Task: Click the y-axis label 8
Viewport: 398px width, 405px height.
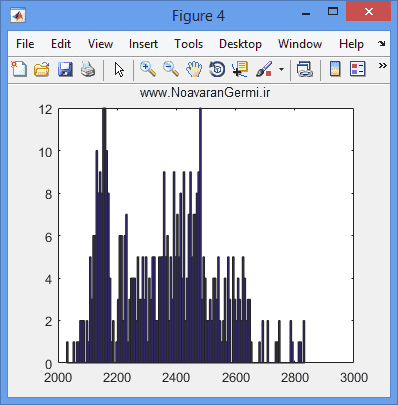Action: pyautogui.click(x=49, y=194)
